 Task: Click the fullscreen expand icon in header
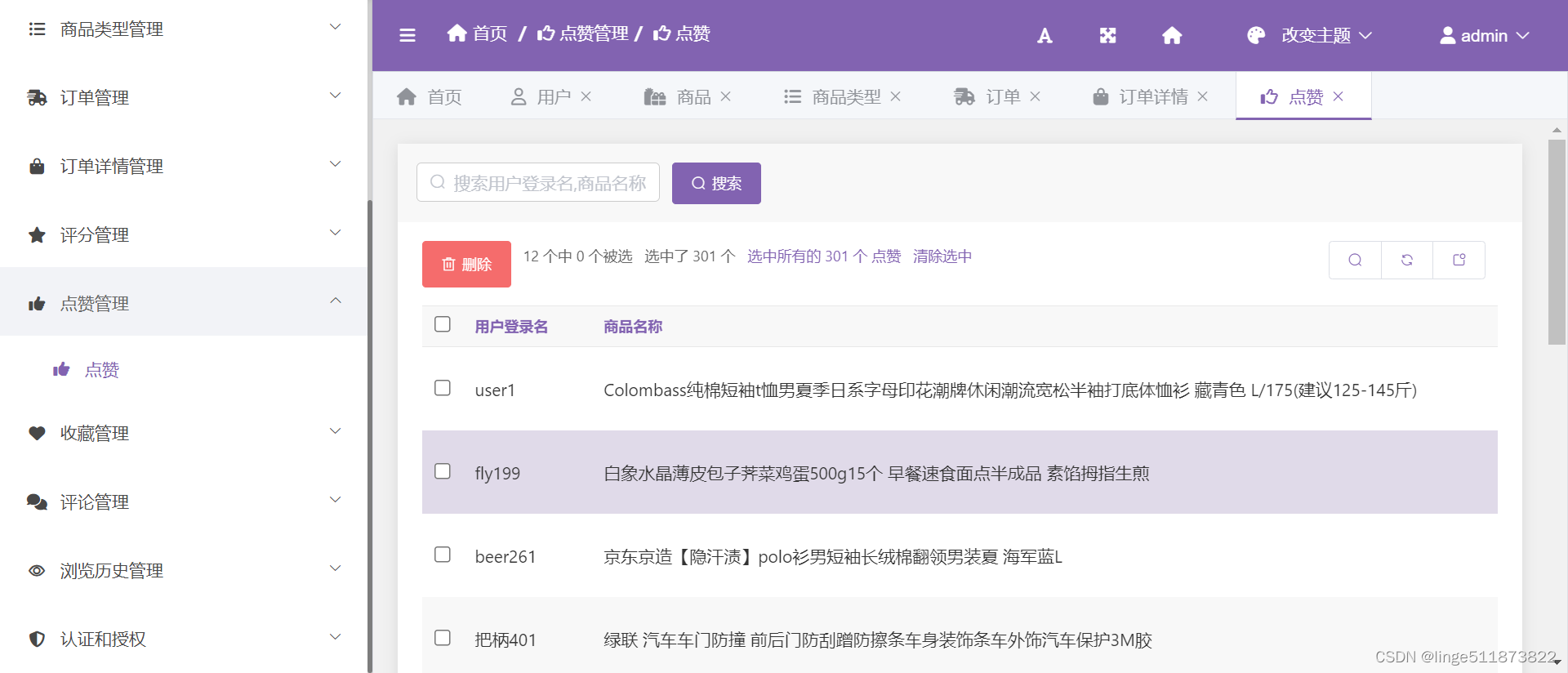[x=1107, y=36]
